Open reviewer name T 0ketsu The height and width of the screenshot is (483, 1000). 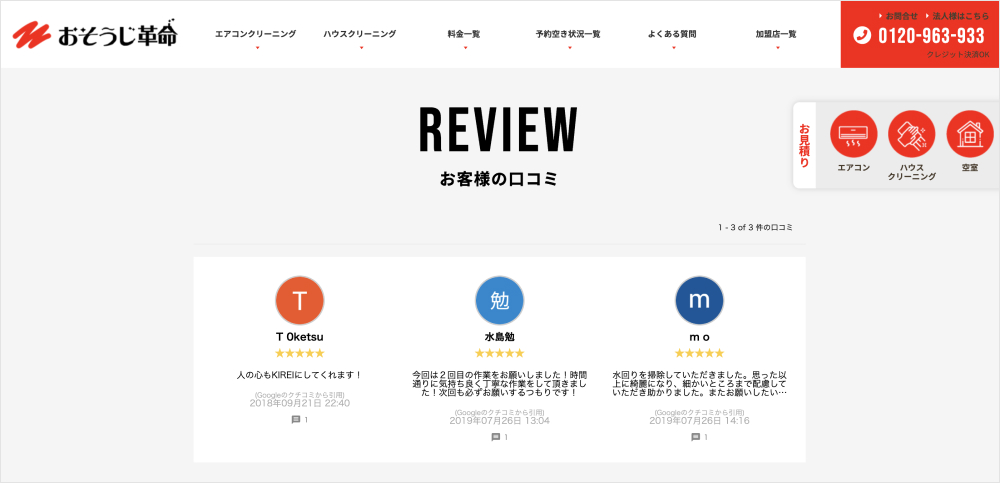300,337
